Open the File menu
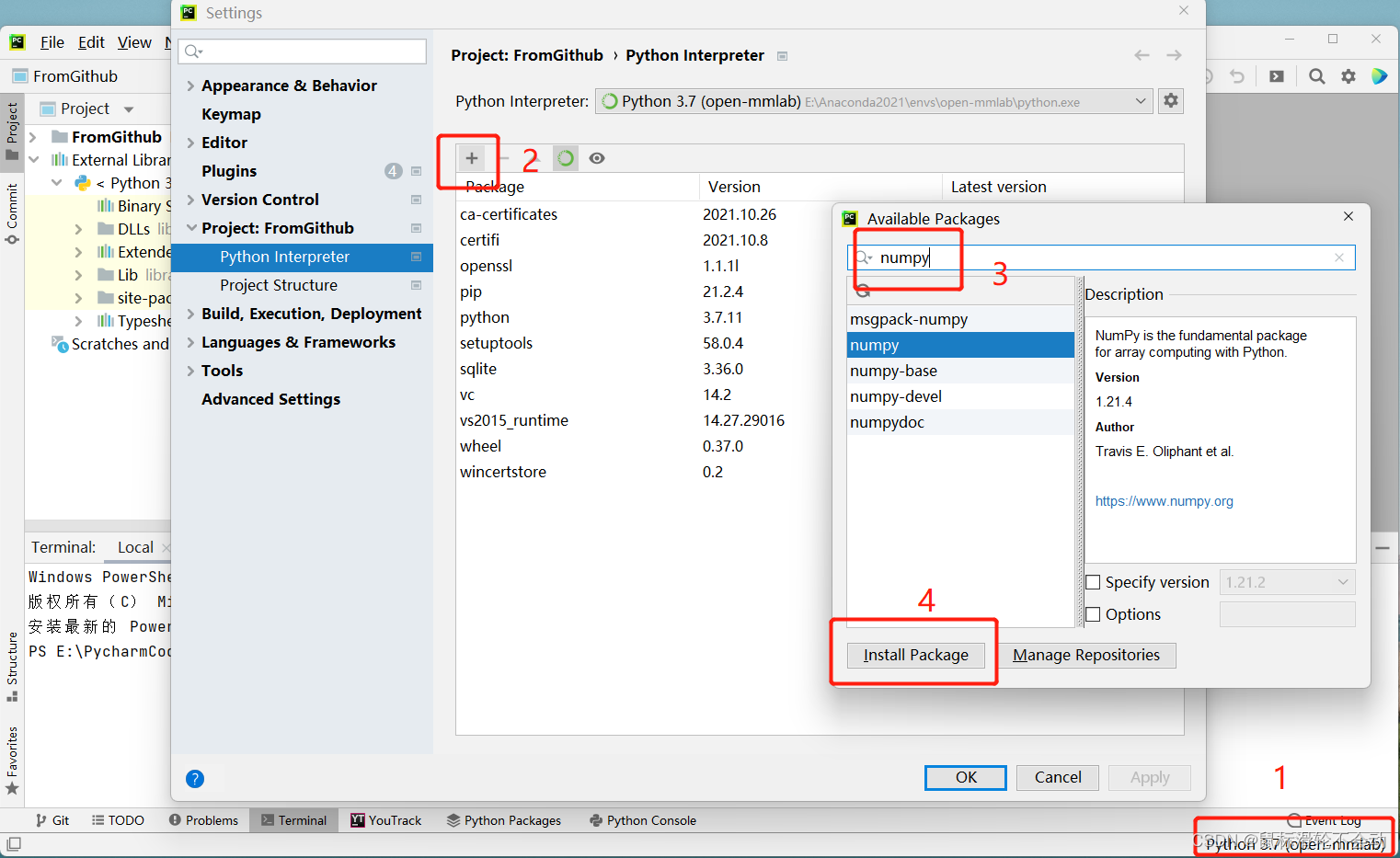This screenshot has height=858, width=1400. click(52, 42)
